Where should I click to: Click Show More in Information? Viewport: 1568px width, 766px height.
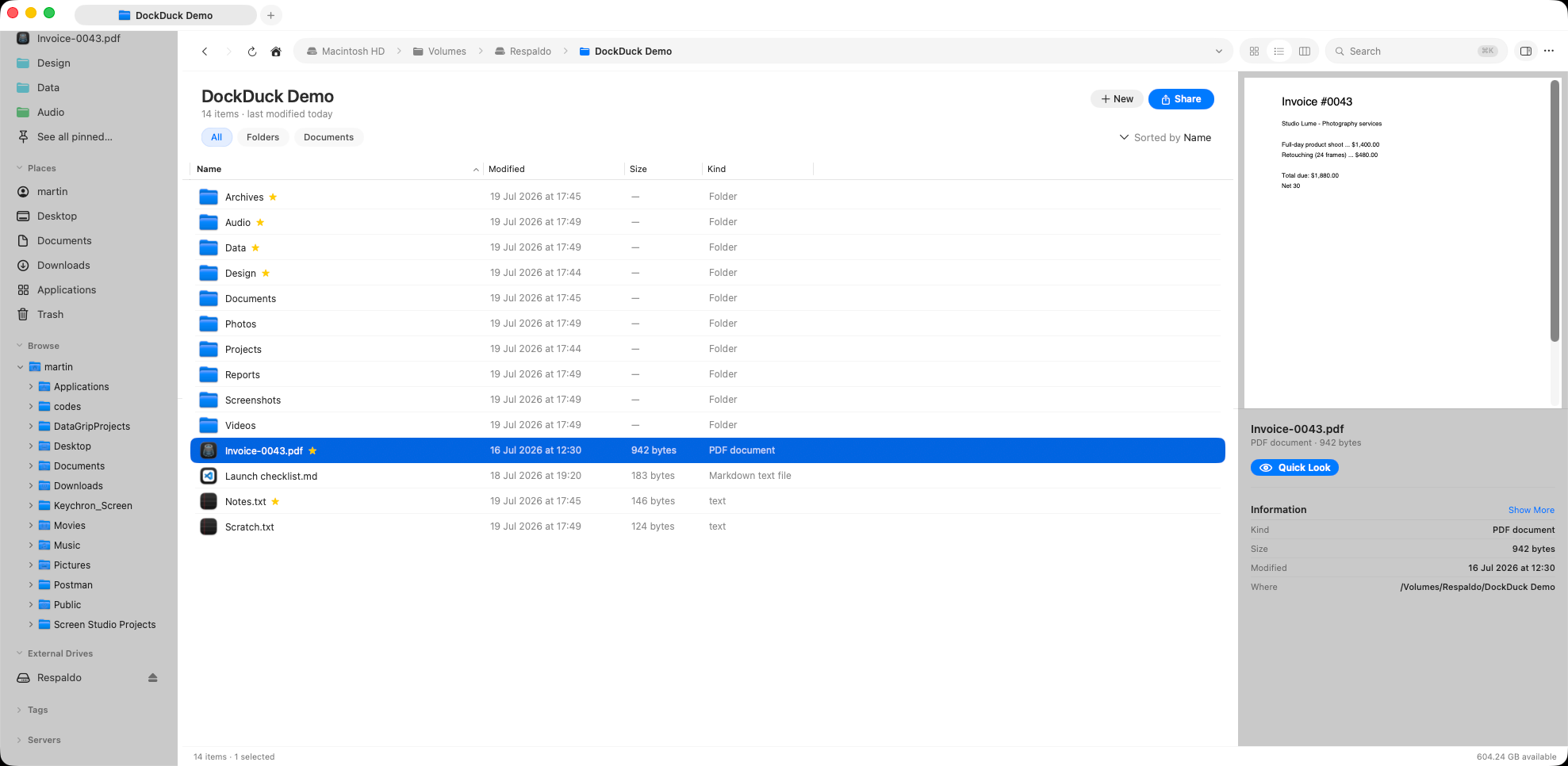click(x=1531, y=510)
